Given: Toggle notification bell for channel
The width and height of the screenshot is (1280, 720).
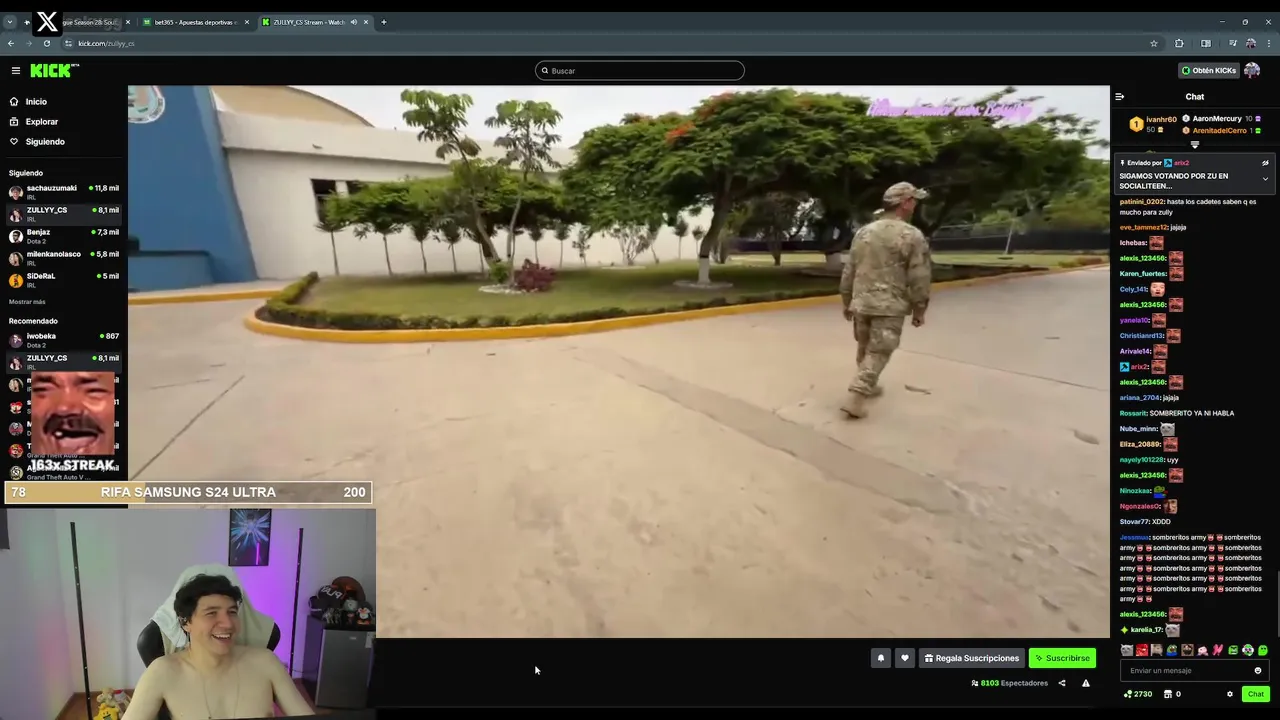Looking at the screenshot, I should (x=881, y=658).
